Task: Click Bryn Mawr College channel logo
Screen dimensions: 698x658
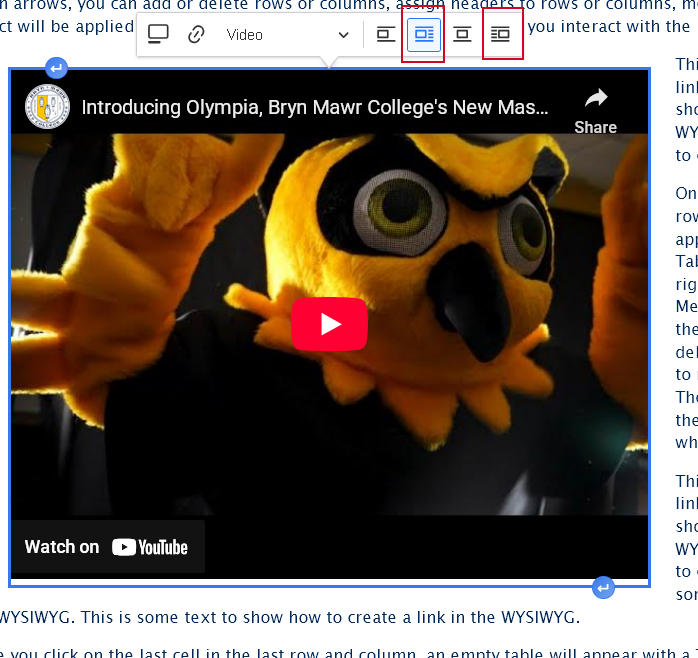Action: coord(47,107)
